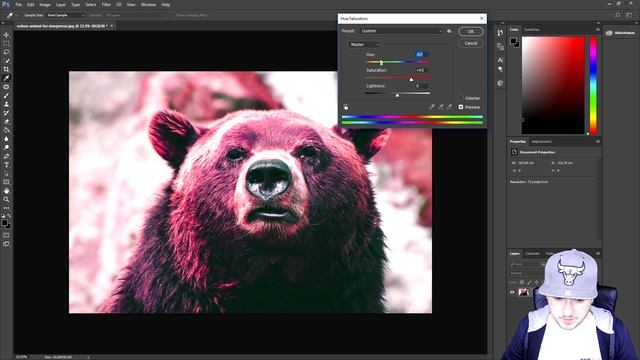Hide the layer via eye icon
The height and width of the screenshot is (360, 640).
point(512,292)
